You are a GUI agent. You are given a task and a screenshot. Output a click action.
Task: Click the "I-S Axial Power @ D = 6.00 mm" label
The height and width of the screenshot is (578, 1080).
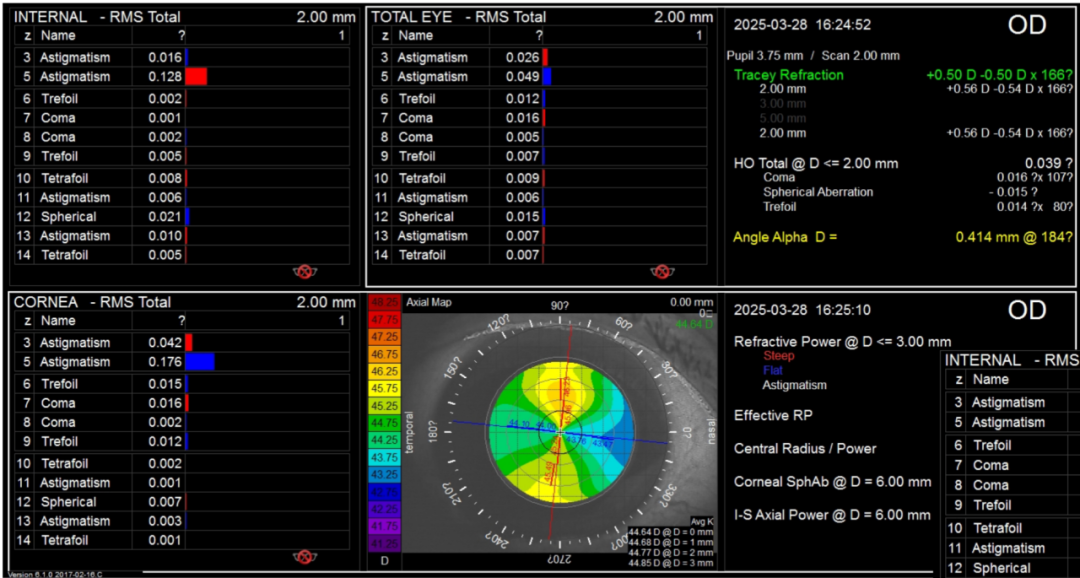pos(832,515)
